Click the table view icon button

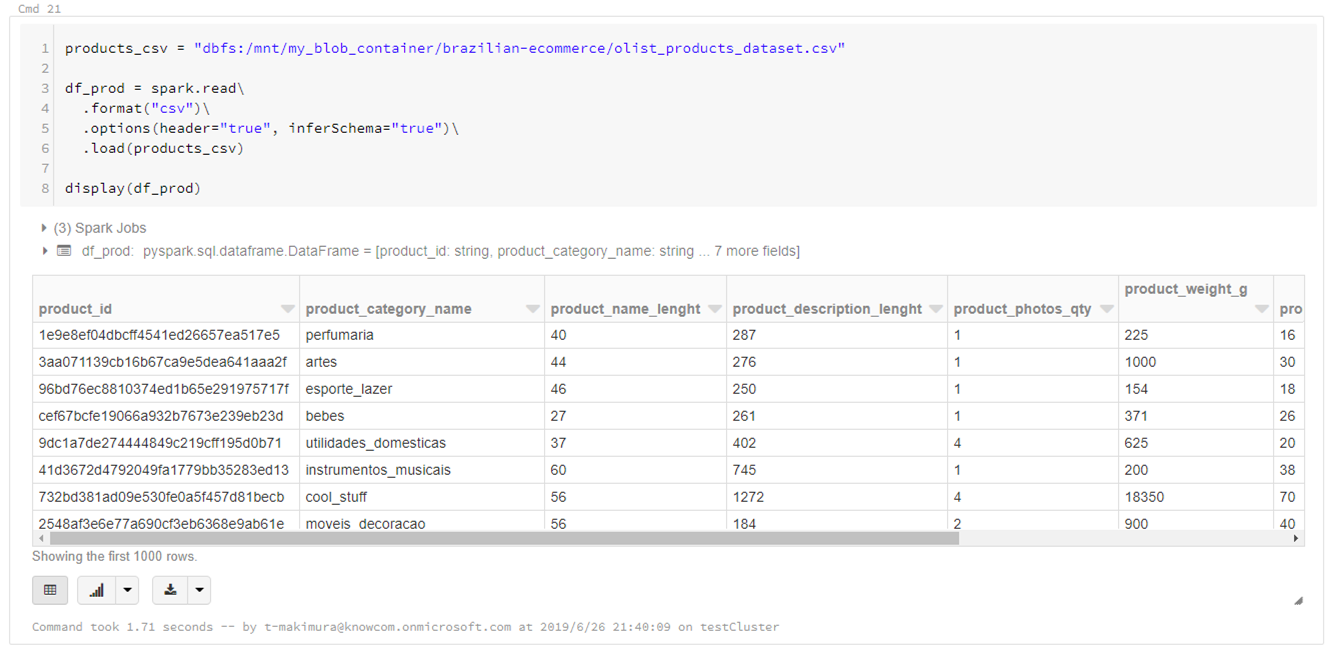pos(50,590)
